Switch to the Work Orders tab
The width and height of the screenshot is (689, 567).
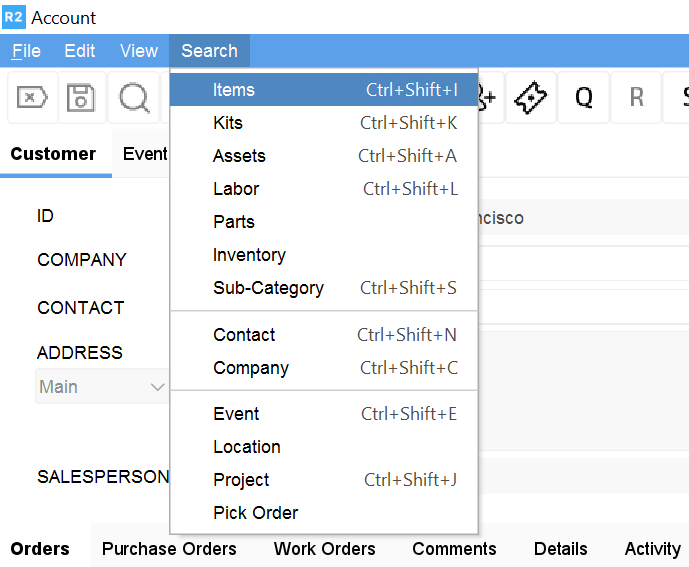[x=324, y=548]
